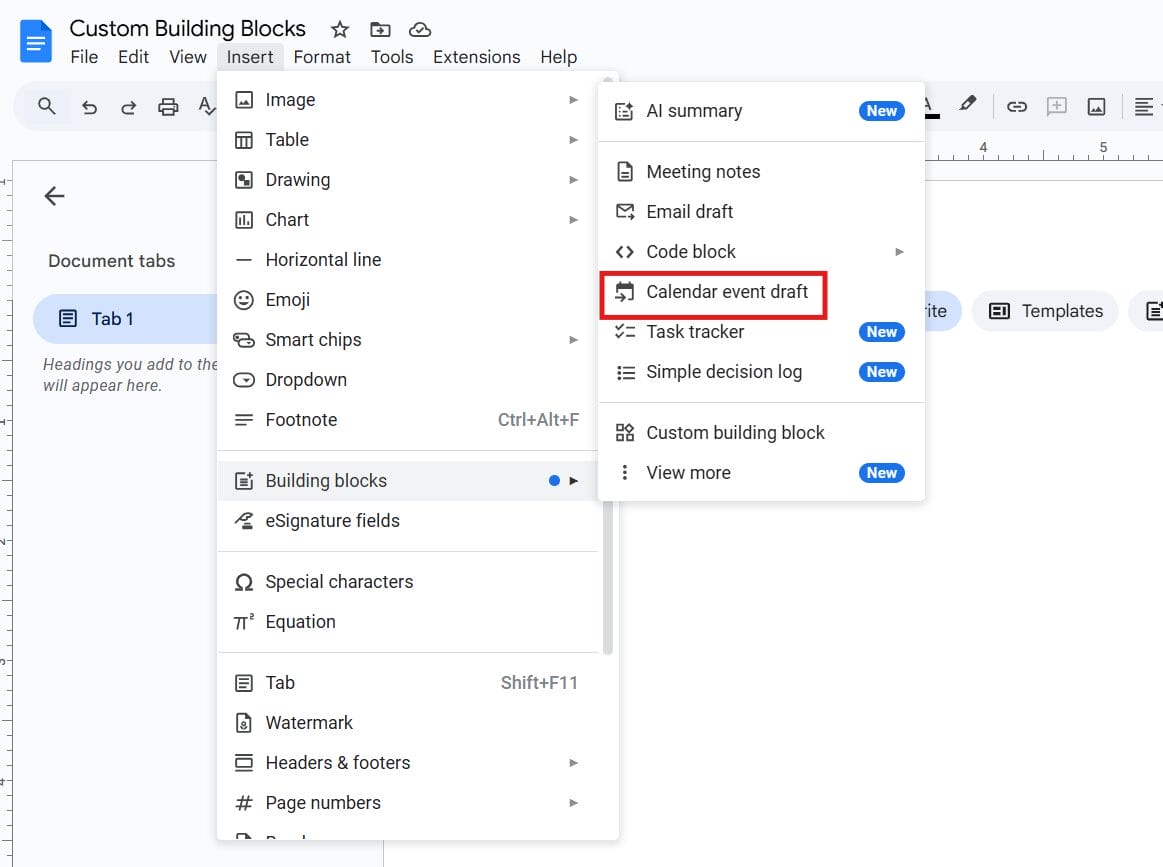Screen dimensions: 1163x867
Task: Print the document
Action: (x=168, y=107)
